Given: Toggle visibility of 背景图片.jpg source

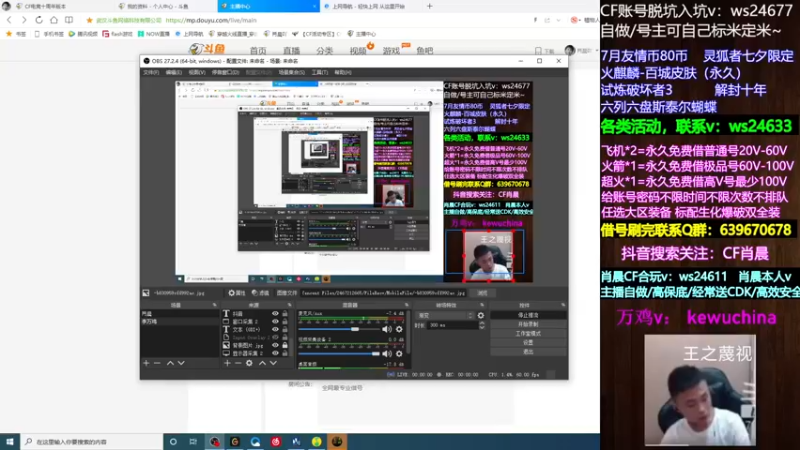Looking at the screenshot, I should click(275, 345).
